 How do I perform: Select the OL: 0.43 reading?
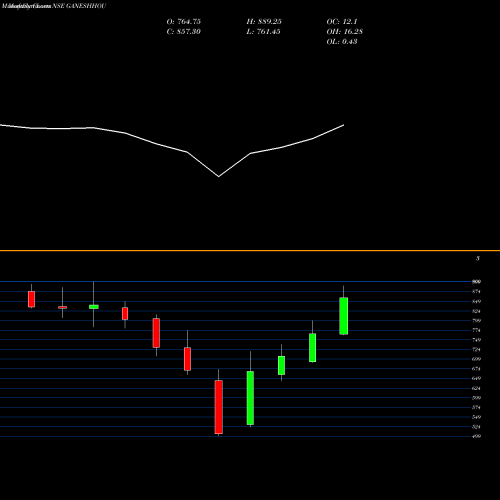(x=342, y=42)
